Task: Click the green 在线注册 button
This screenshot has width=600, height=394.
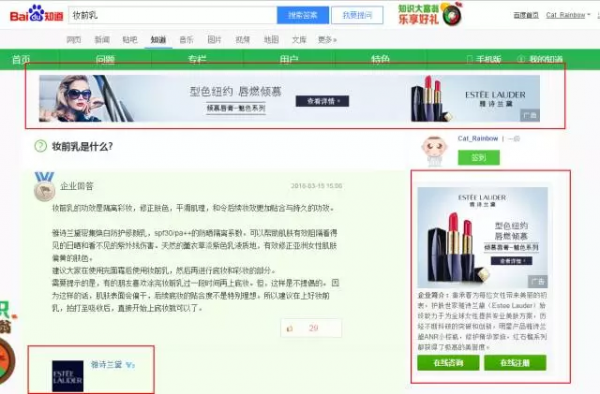Action: pos(515,363)
